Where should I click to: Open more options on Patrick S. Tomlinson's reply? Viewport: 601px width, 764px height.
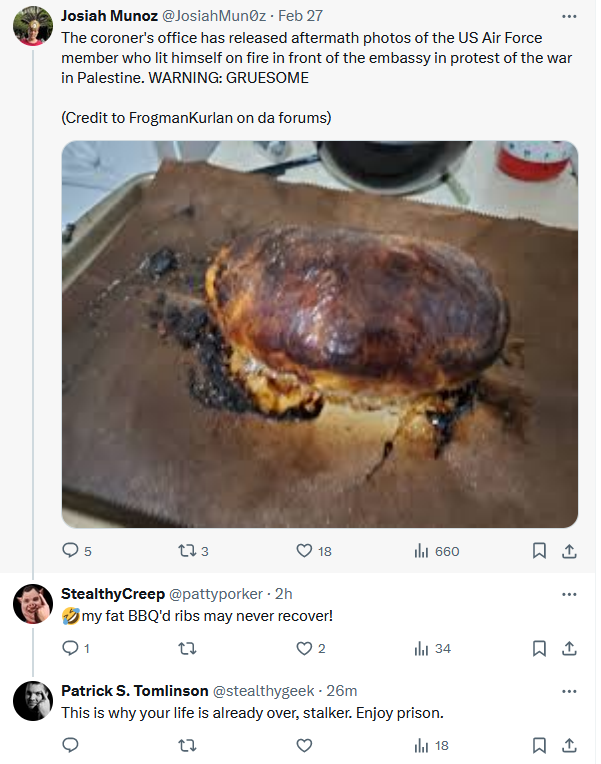pyautogui.click(x=569, y=691)
